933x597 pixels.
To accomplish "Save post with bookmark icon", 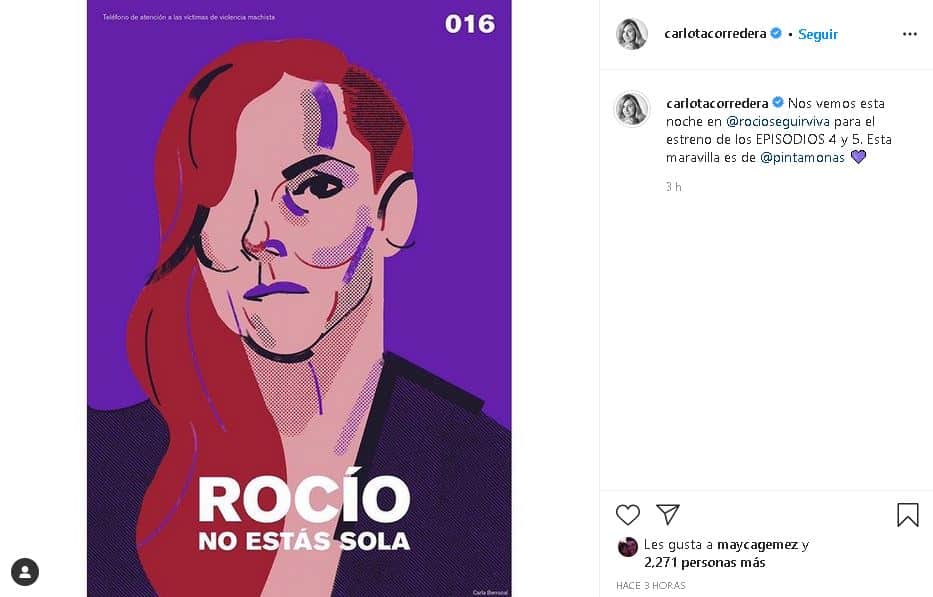I will tap(907, 514).
